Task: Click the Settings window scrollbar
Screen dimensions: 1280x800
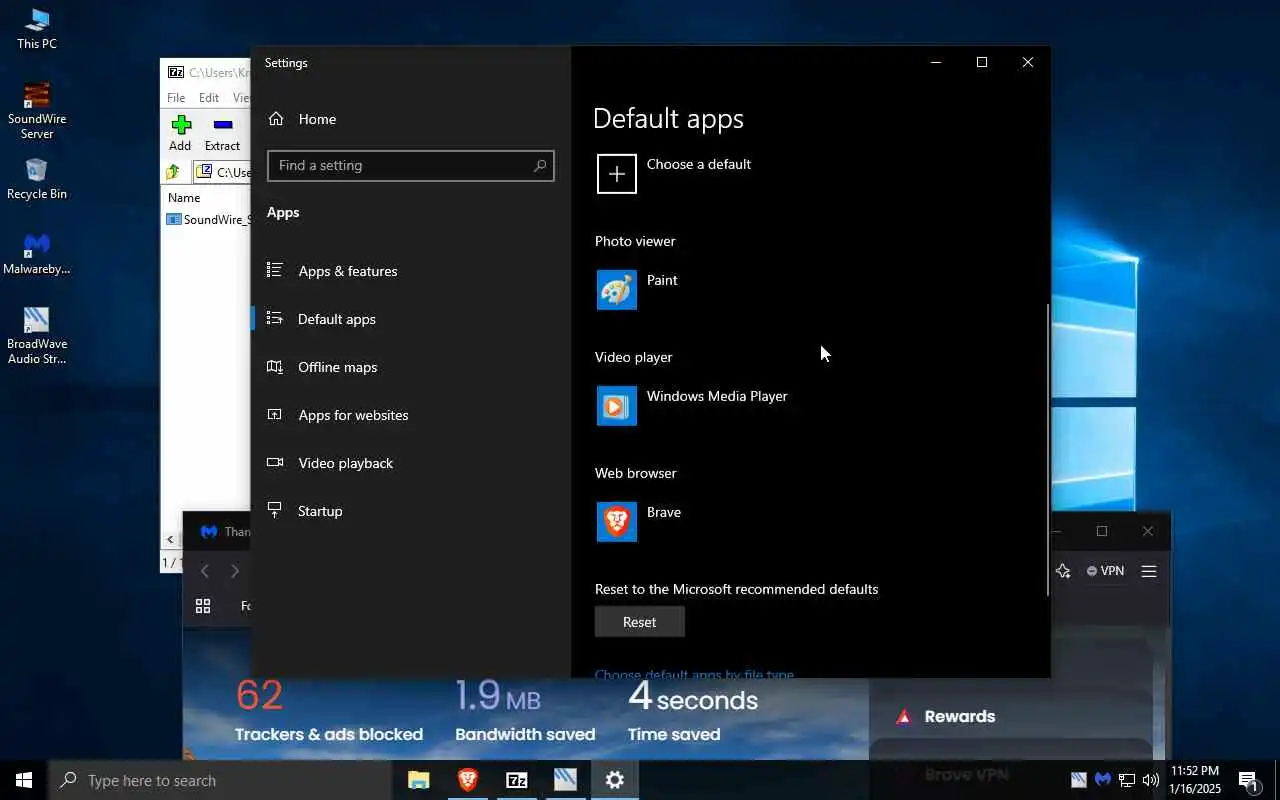Action: [1047, 450]
